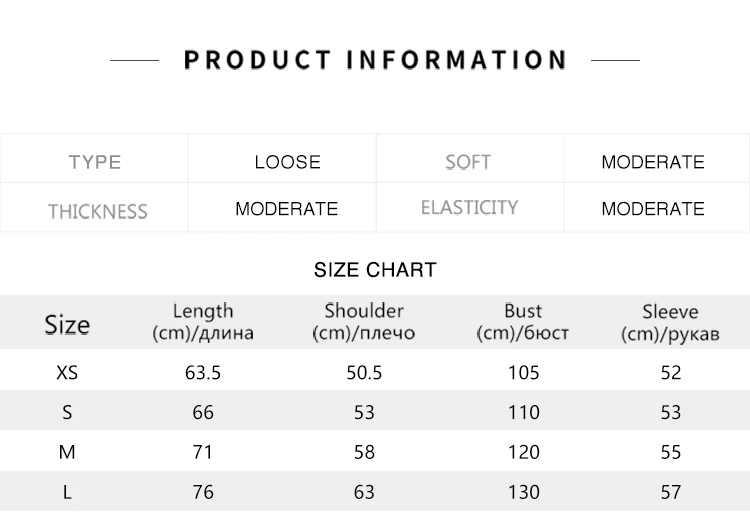Select the SOFT label cell
750x528 pixels.
pos(468,162)
